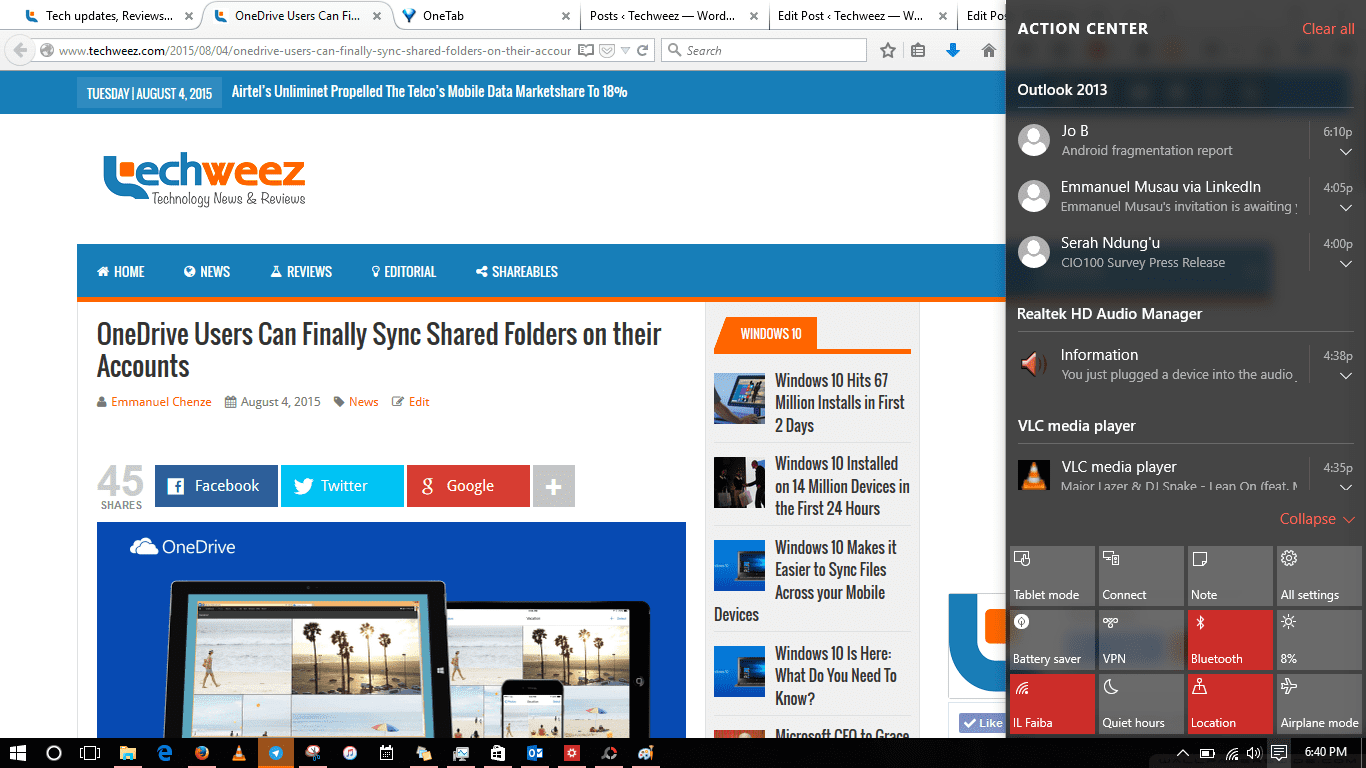1366x768 pixels.
Task: Go back using Firefox back arrow
Action: [x=20, y=50]
